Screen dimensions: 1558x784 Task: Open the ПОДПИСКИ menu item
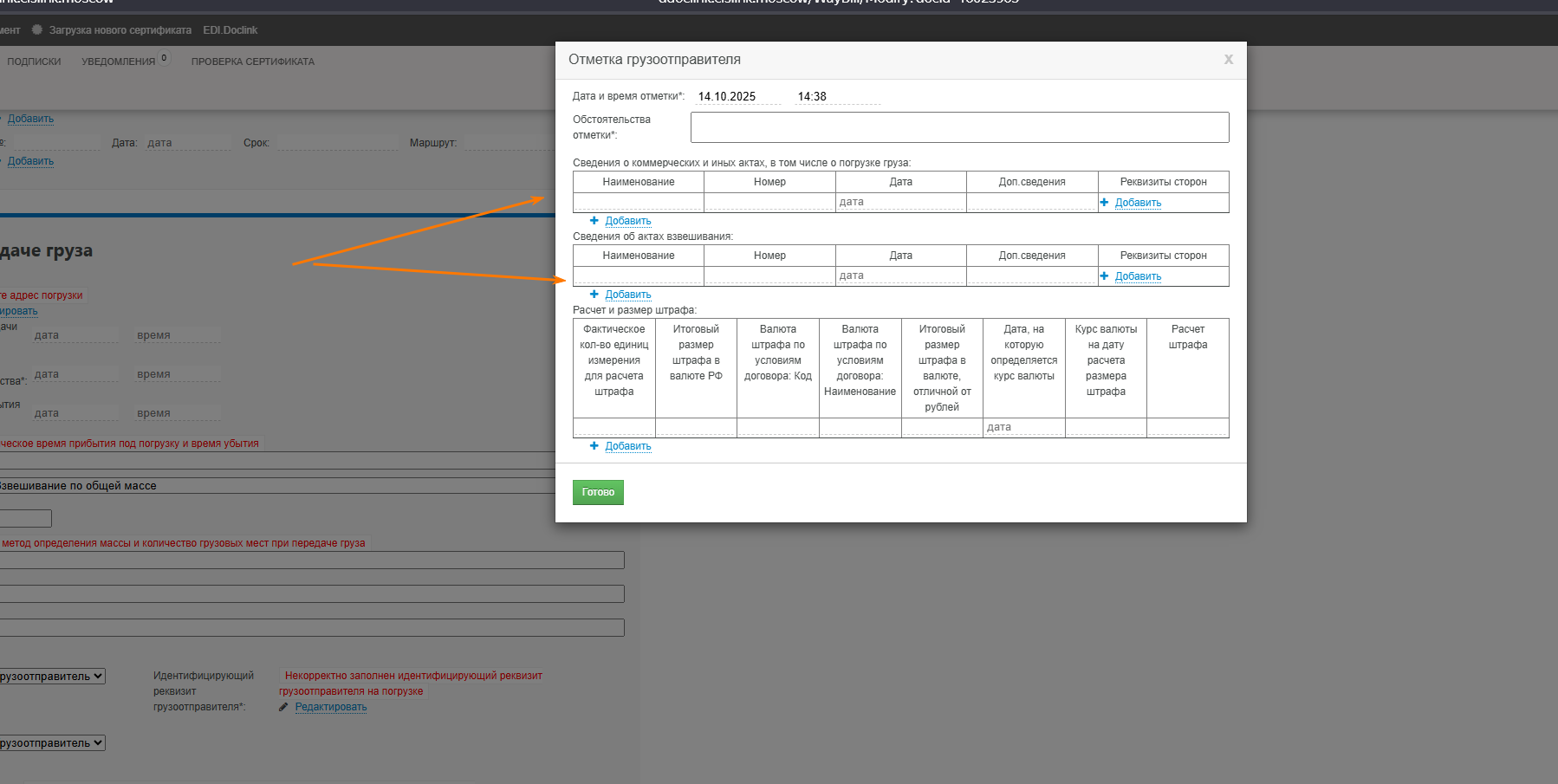(x=34, y=62)
